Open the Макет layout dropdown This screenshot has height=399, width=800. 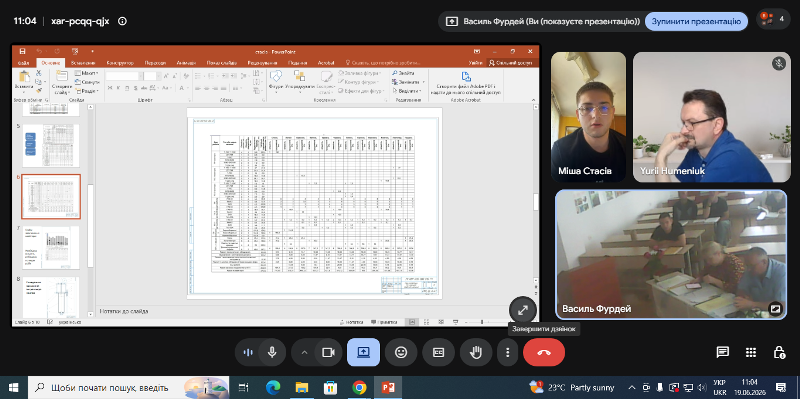tap(87, 73)
